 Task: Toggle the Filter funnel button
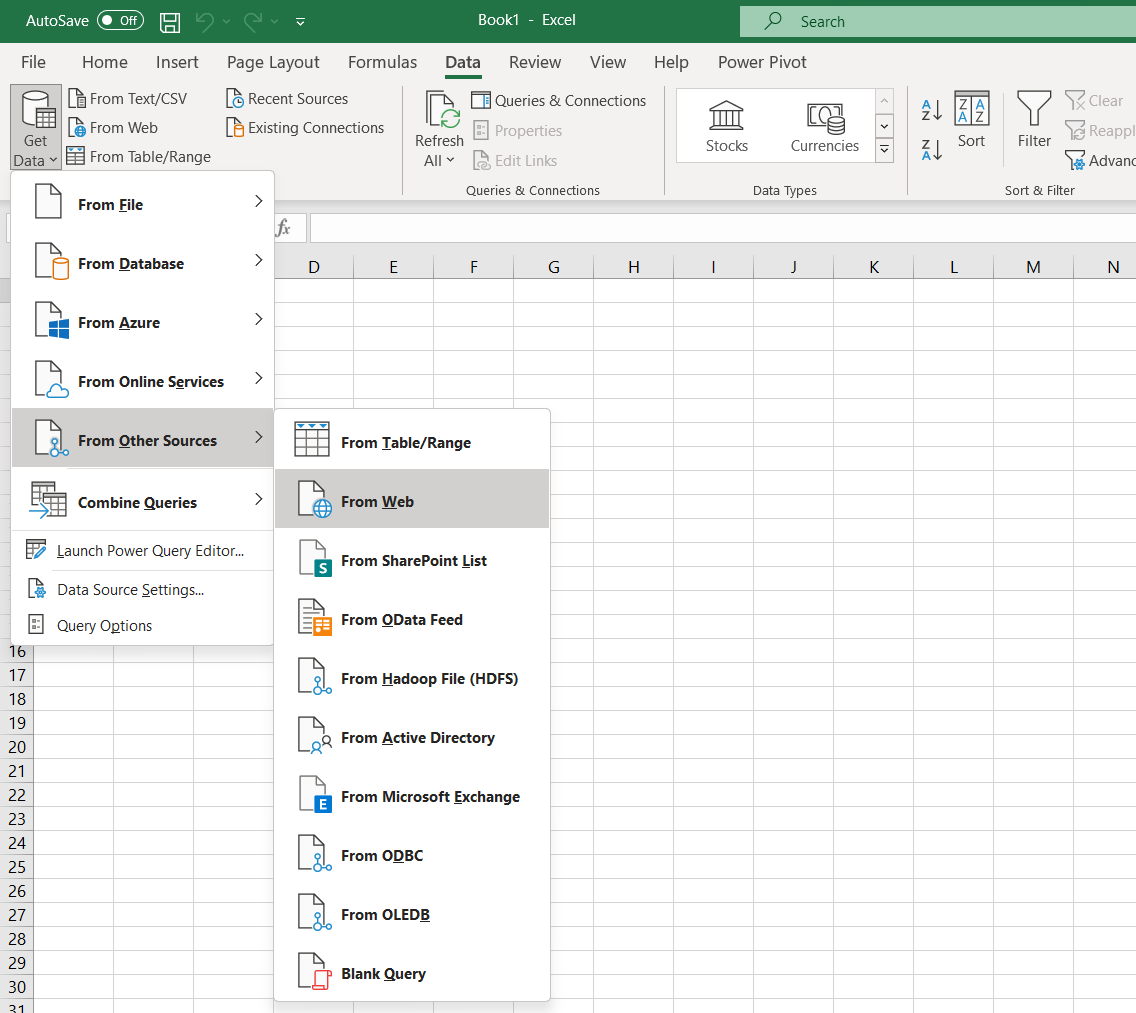pos(1034,120)
